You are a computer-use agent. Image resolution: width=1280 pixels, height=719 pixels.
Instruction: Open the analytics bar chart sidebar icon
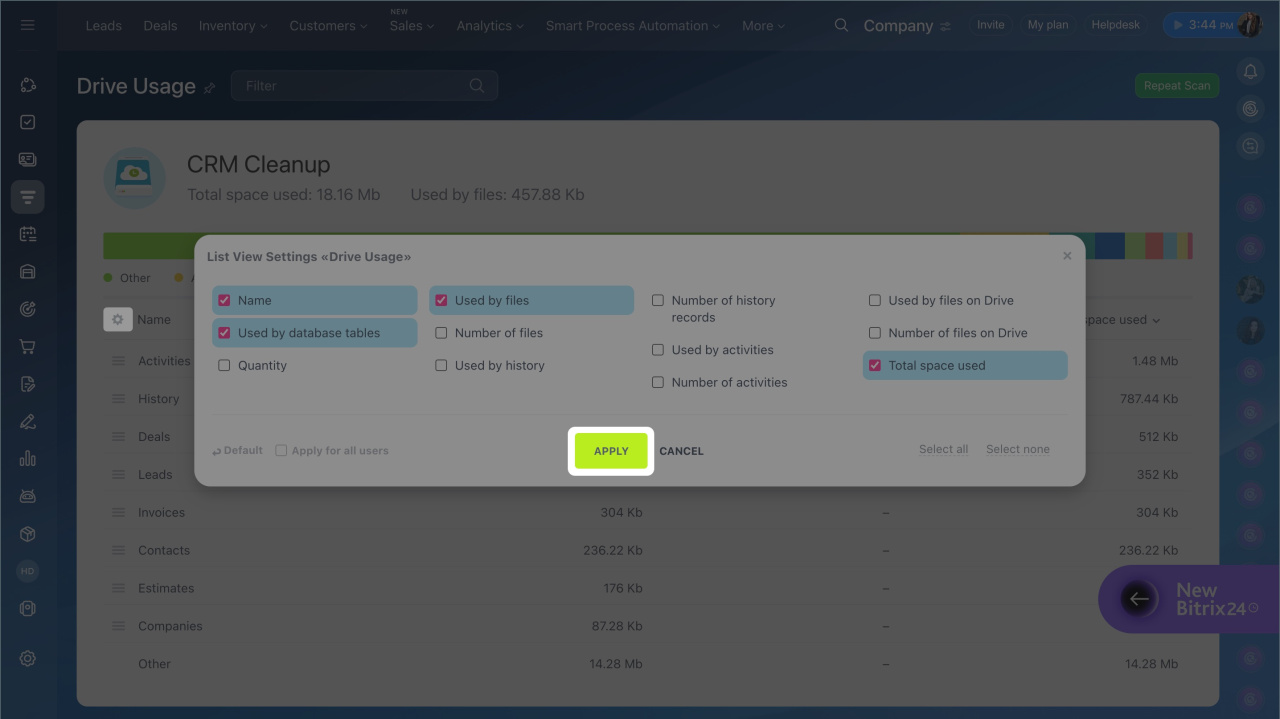[28, 459]
